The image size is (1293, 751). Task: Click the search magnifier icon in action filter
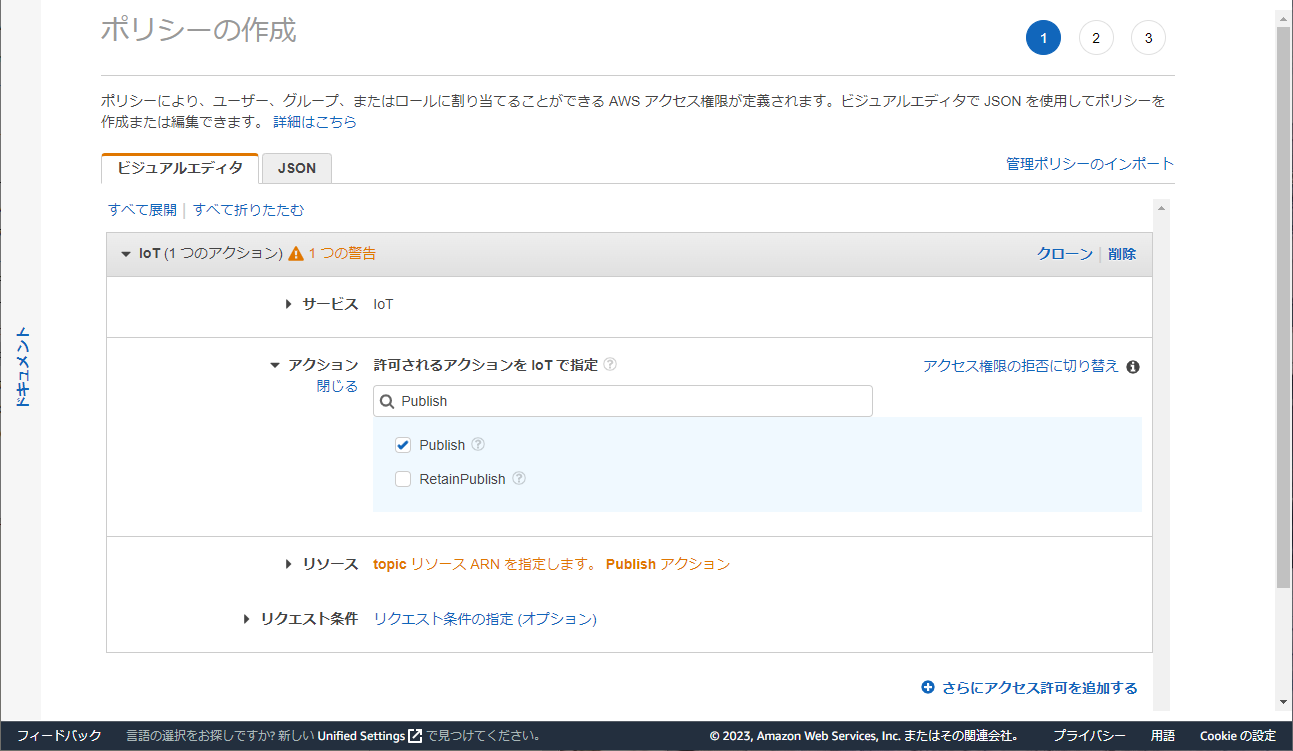pyautogui.click(x=388, y=401)
